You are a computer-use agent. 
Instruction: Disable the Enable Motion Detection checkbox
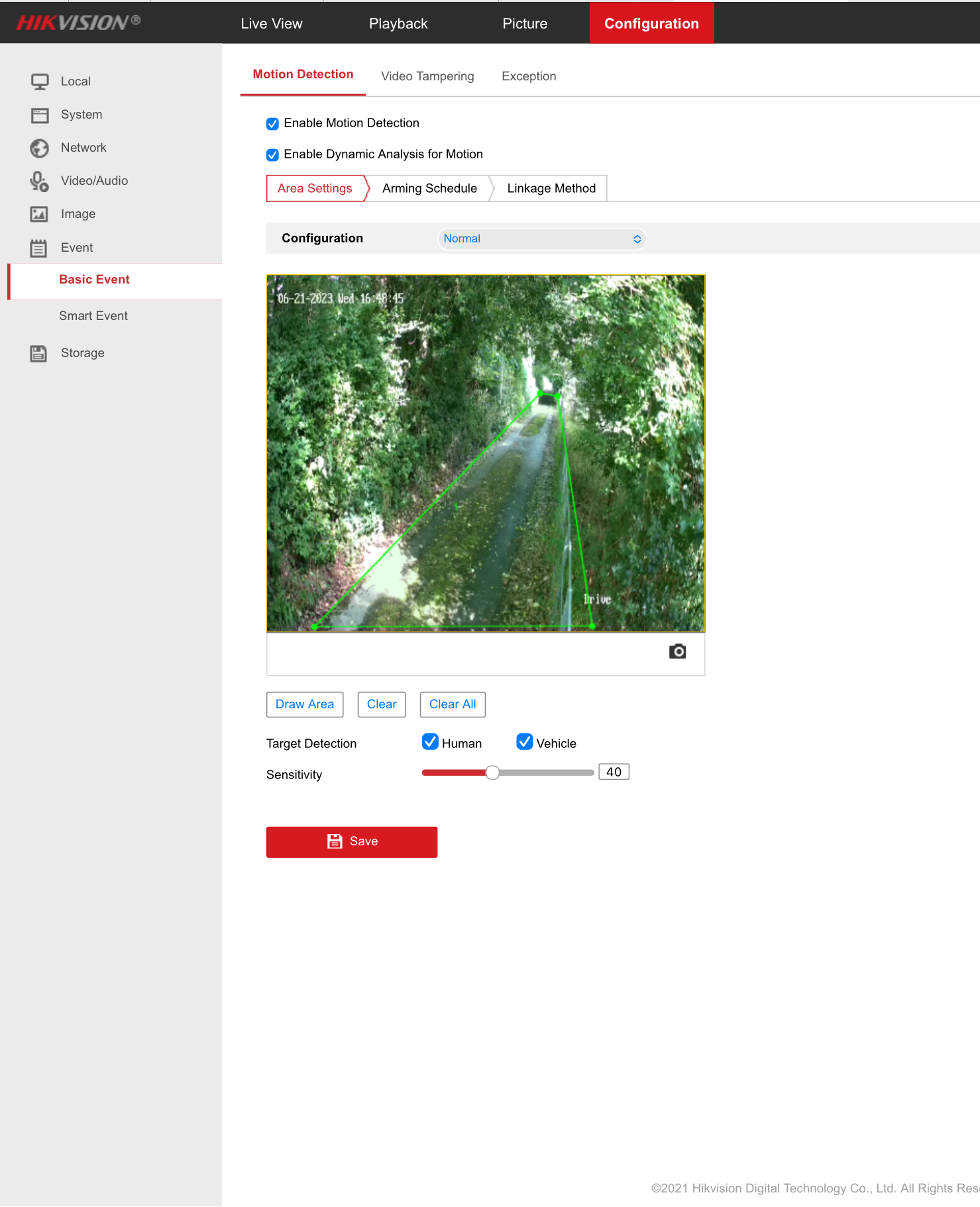click(272, 124)
